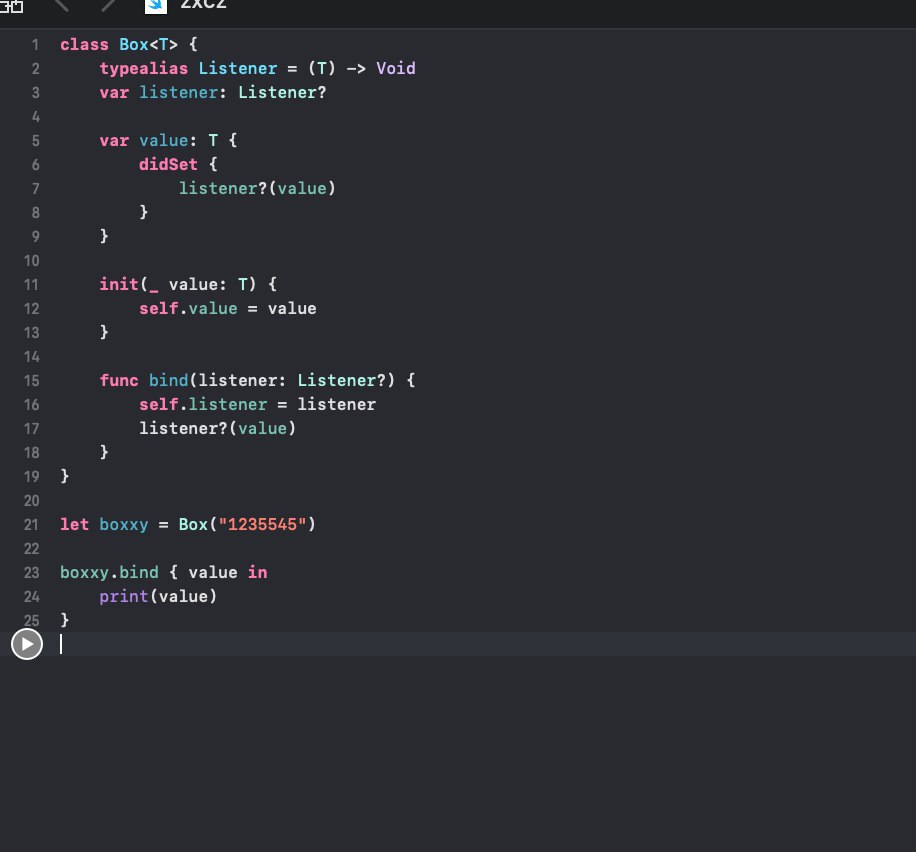Select line number 21 in the gutter
This screenshot has width=916, height=852.
pyautogui.click(x=32, y=525)
